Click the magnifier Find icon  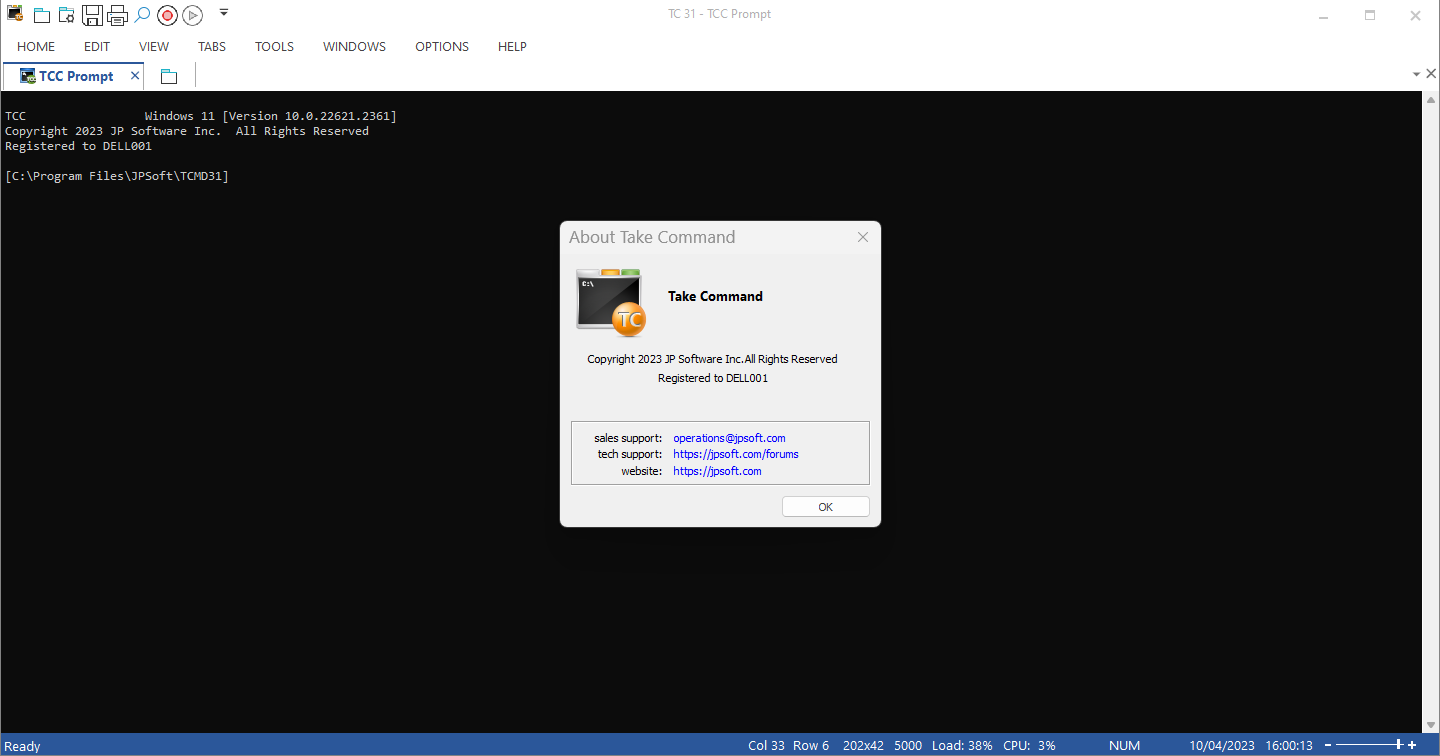[142, 15]
